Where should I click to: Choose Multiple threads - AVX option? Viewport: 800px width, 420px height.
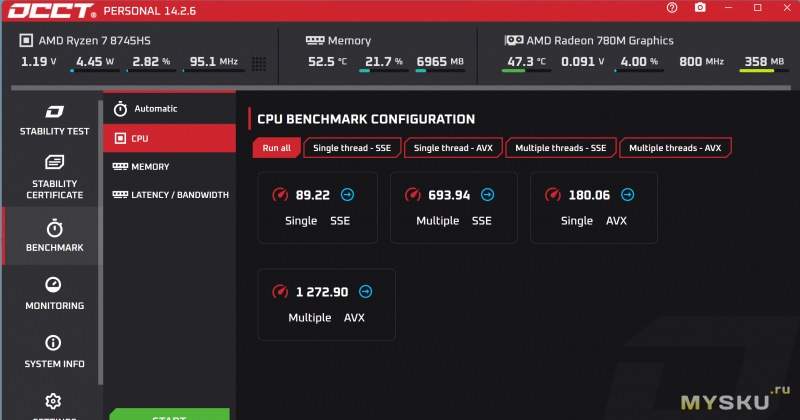coord(675,148)
